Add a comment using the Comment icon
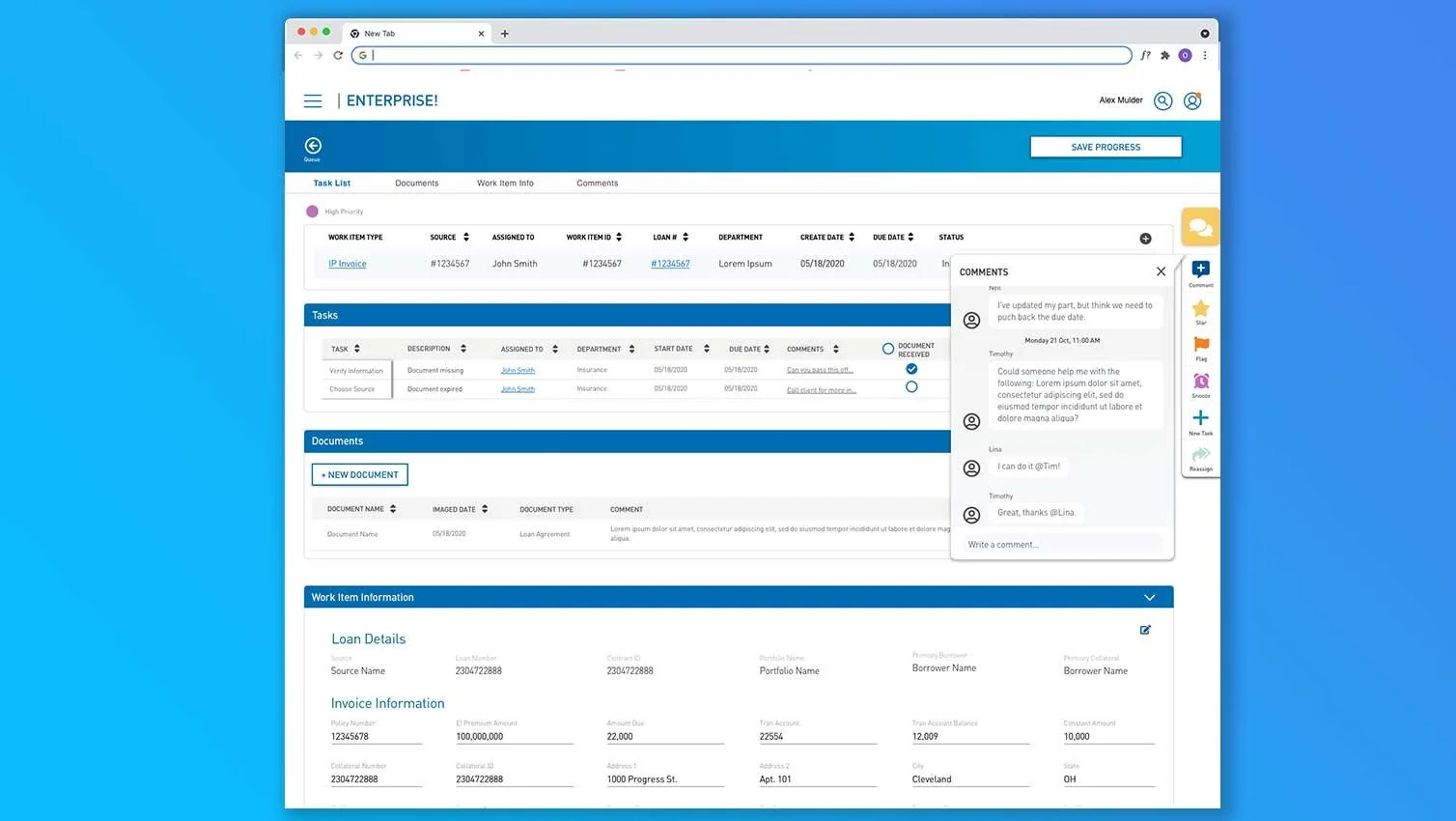The width and height of the screenshot is (1456, 821). coord(1201,269)
